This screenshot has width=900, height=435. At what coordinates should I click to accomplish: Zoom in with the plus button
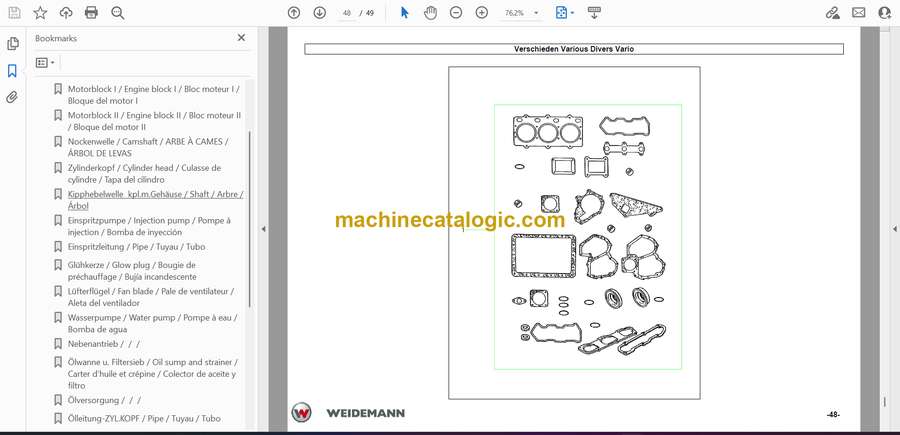pyautogui.click(x=482, y=13)
